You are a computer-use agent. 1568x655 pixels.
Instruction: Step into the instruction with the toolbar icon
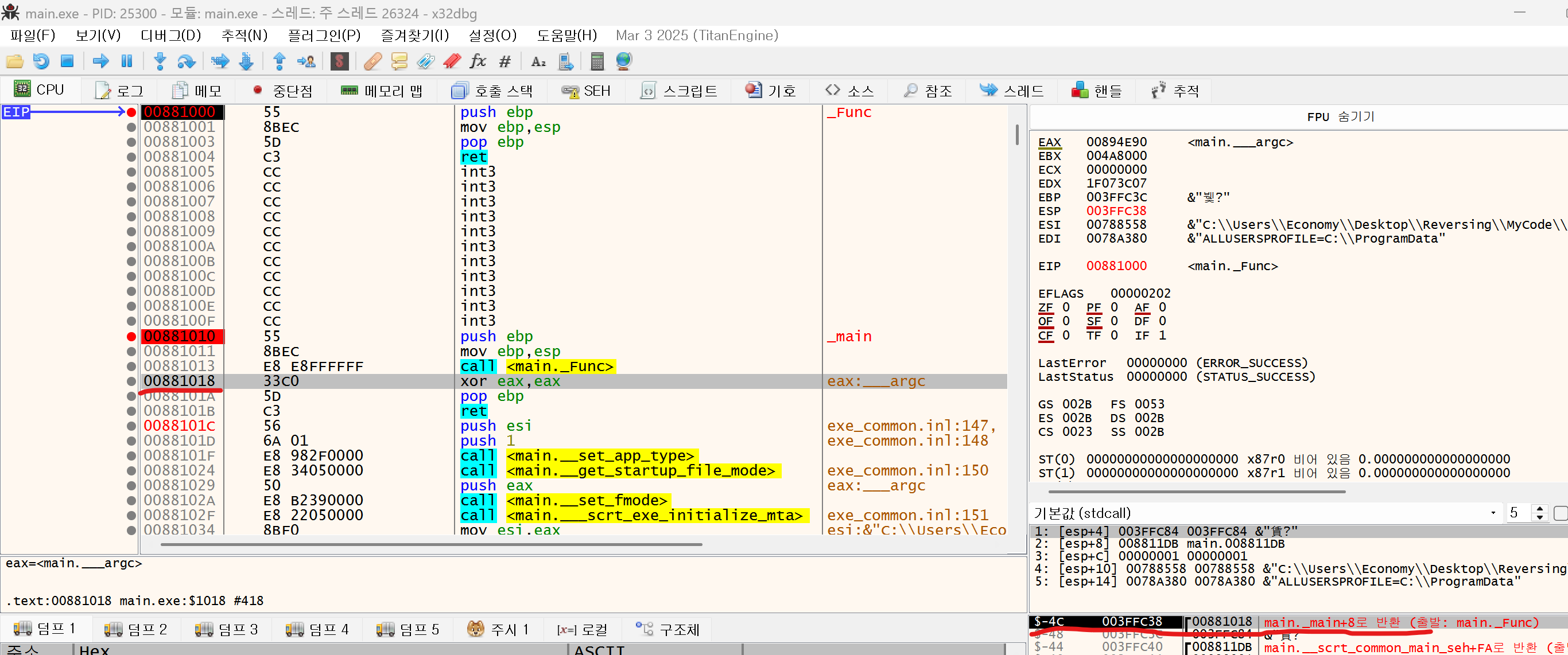[160, 61]
